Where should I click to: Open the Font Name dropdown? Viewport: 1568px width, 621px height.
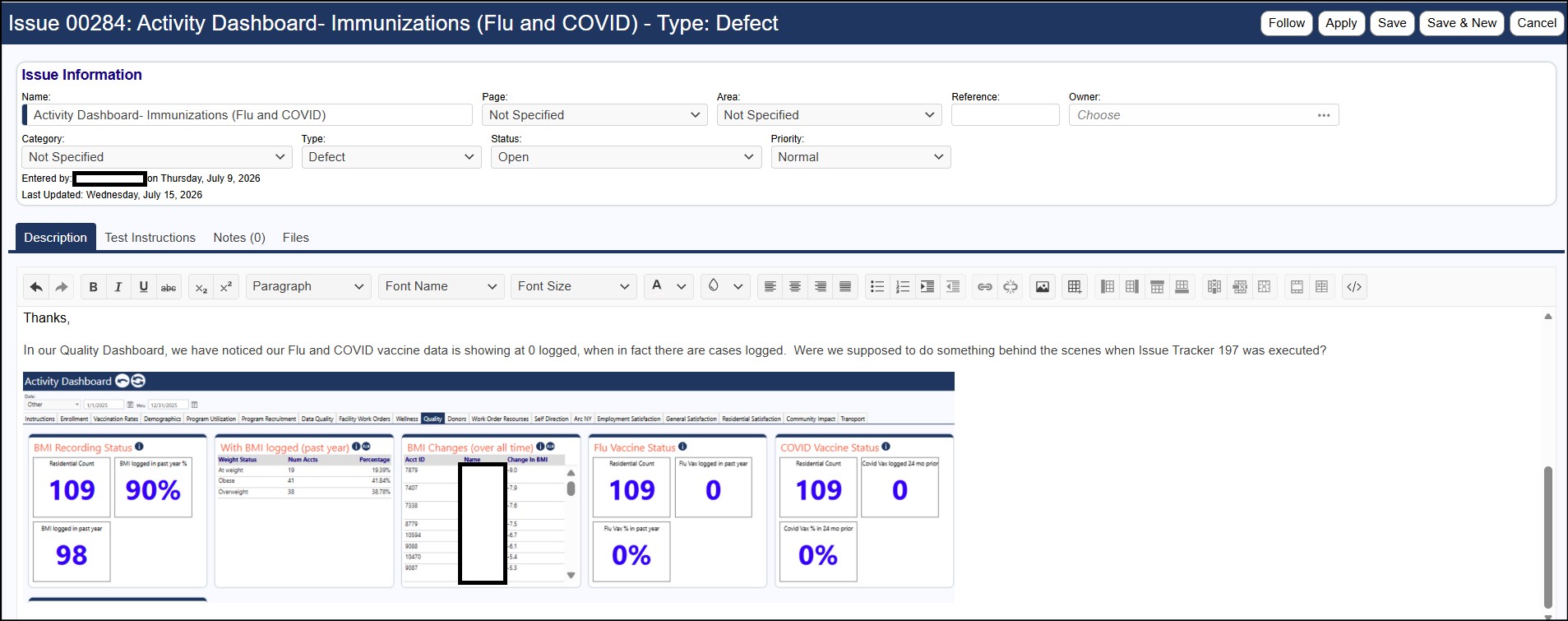[441, 287]
